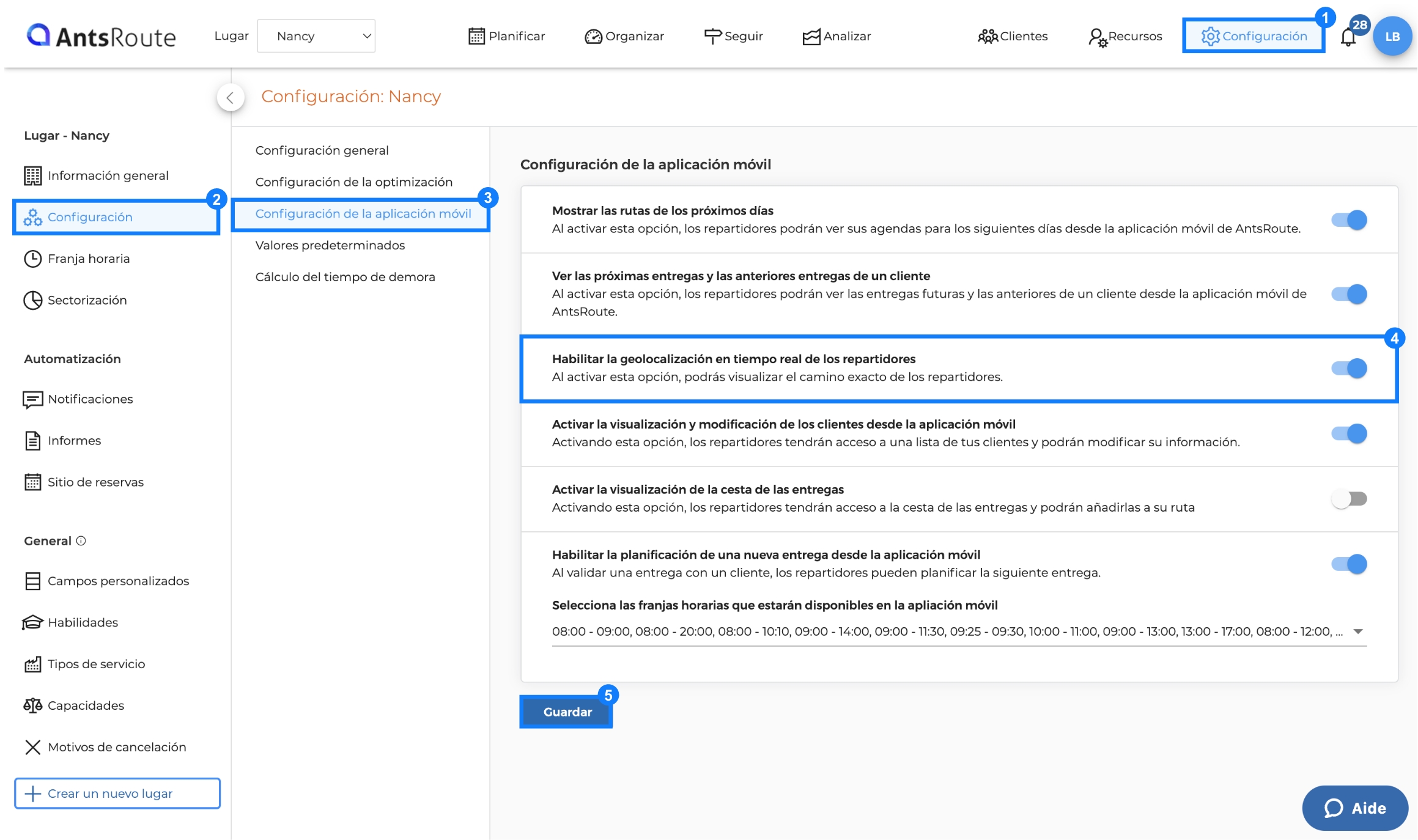Go to Campos personalizados link
The width and height of the screenshot is (1418, 840).
(x=119, y=581)
